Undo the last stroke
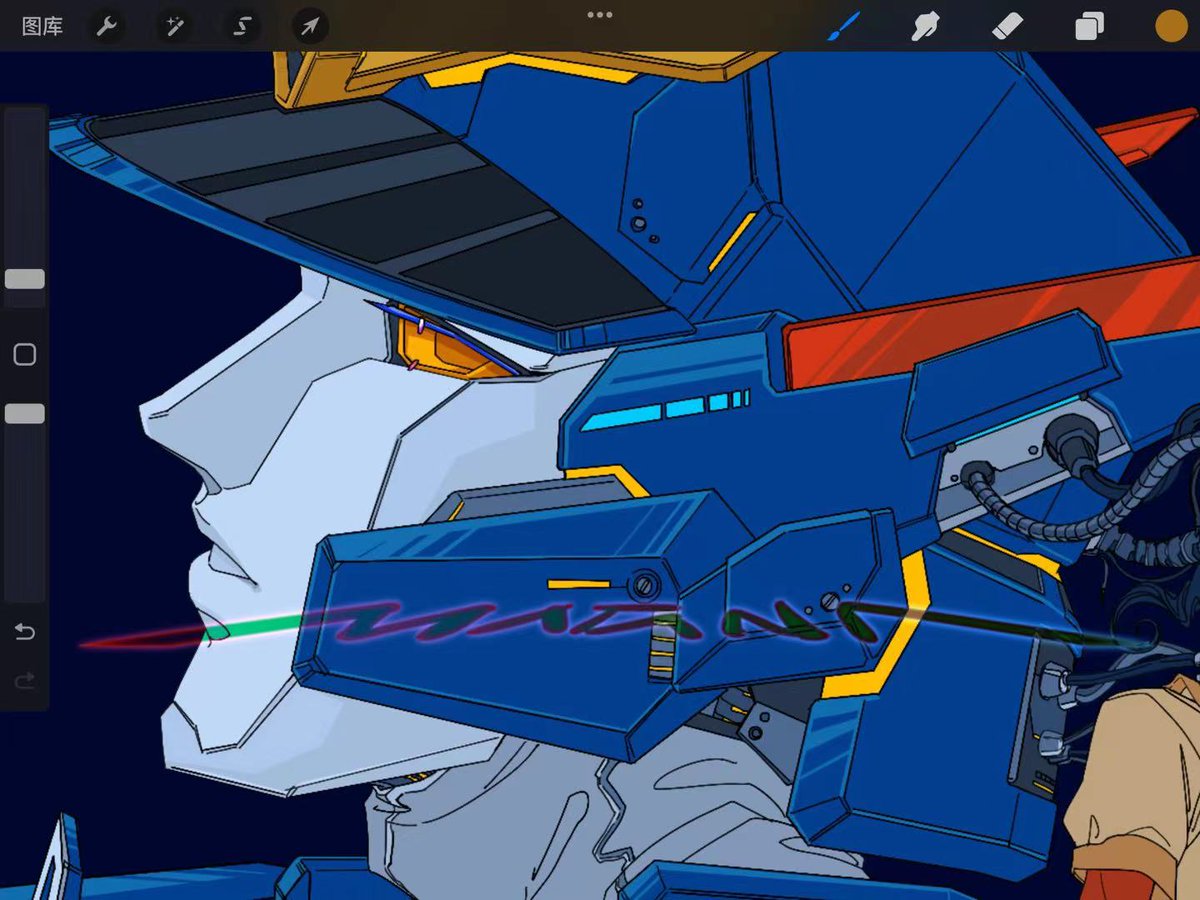This screenshot has width=1200, height=900. click(x=25, y=632)
